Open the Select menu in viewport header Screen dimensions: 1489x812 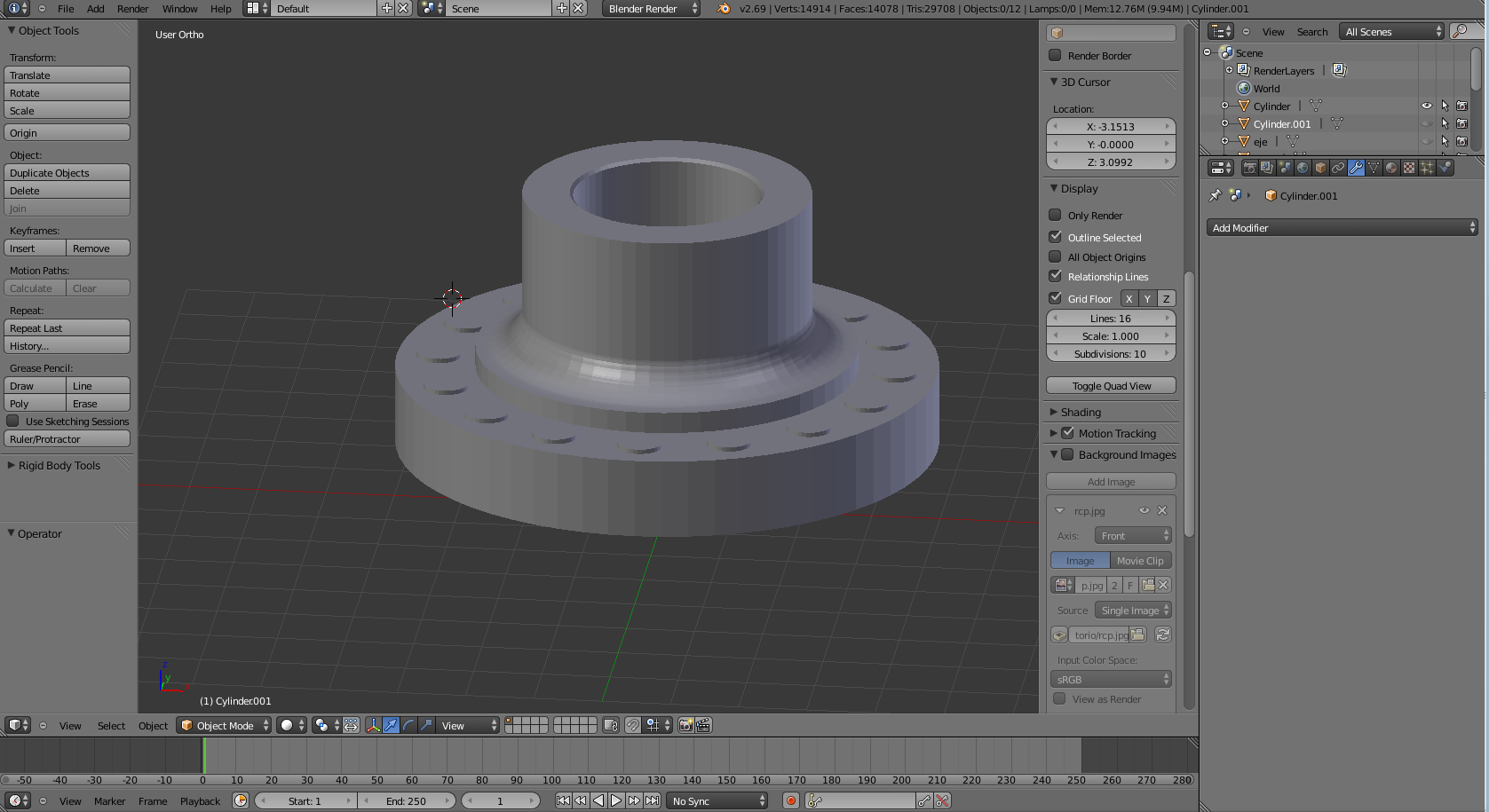point(111,726)
